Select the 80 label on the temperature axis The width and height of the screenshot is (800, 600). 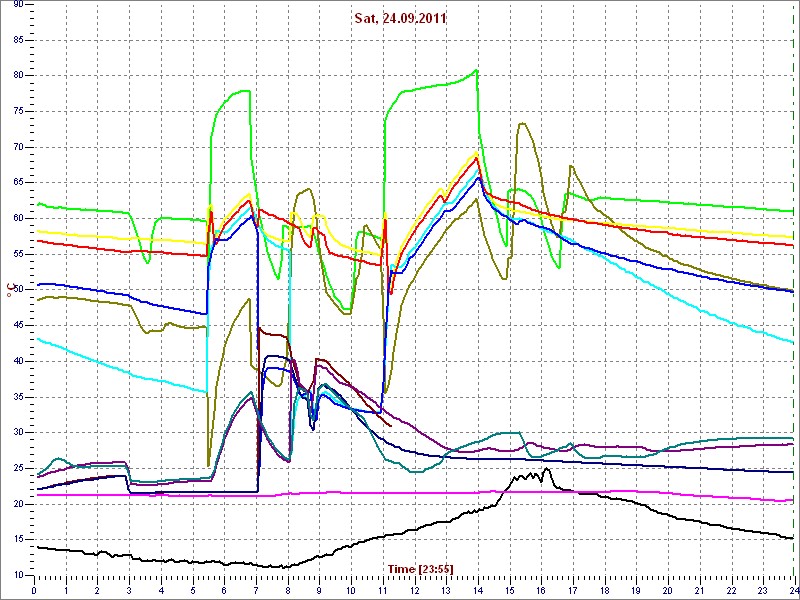point(17,76)
